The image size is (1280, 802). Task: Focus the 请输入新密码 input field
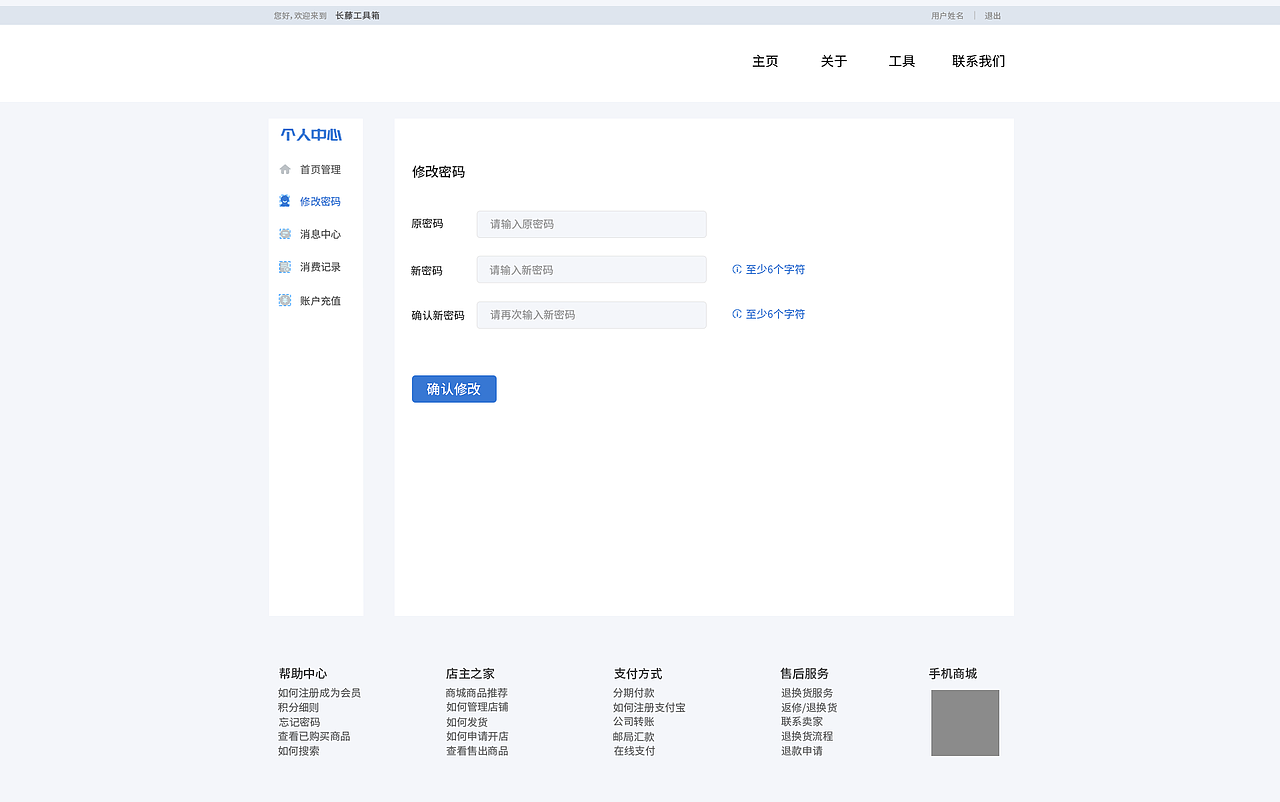tap(591, 269)
